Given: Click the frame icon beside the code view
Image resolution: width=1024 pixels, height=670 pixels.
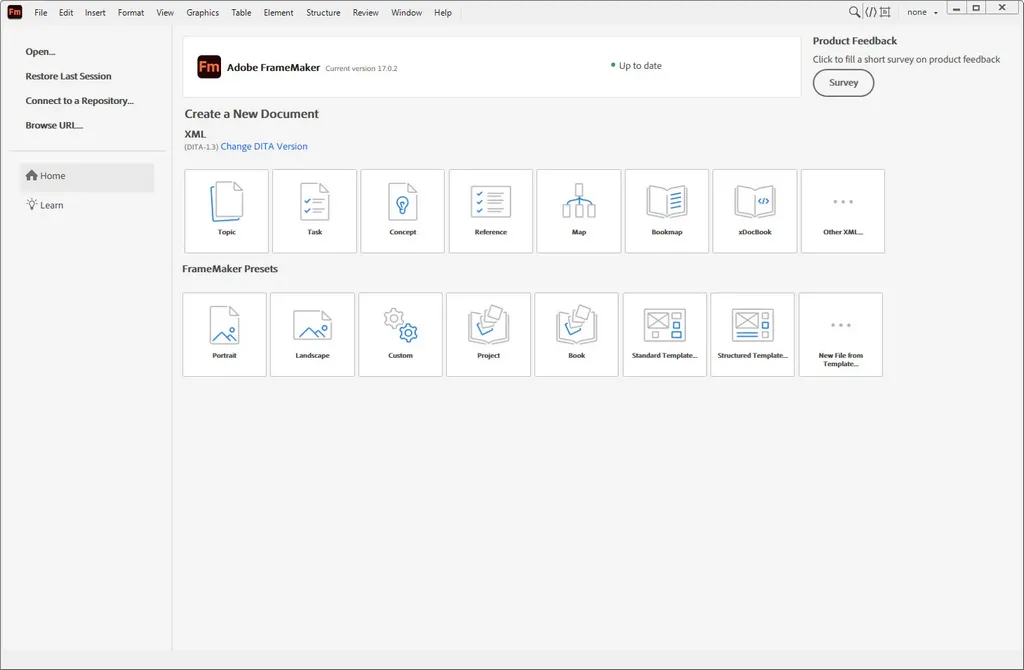Looking at the screenshot, I should 886,12.
